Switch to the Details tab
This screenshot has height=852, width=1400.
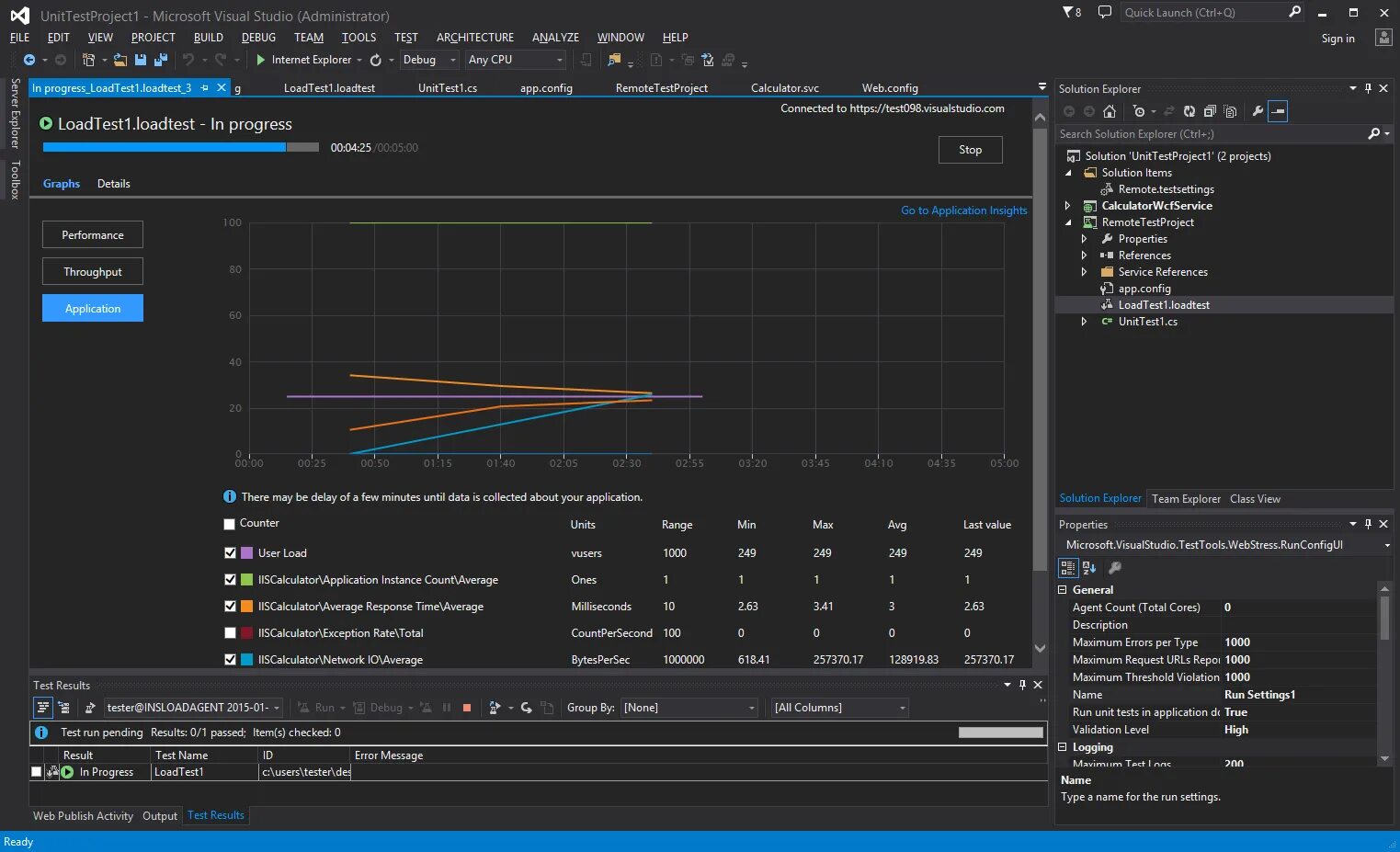click(113, 183)
